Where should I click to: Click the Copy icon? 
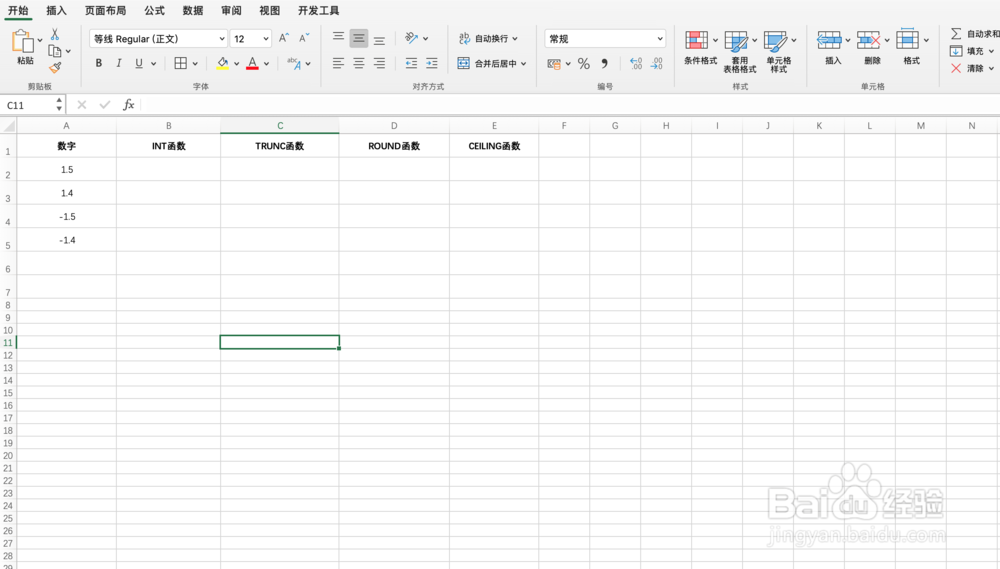(55, 51)
